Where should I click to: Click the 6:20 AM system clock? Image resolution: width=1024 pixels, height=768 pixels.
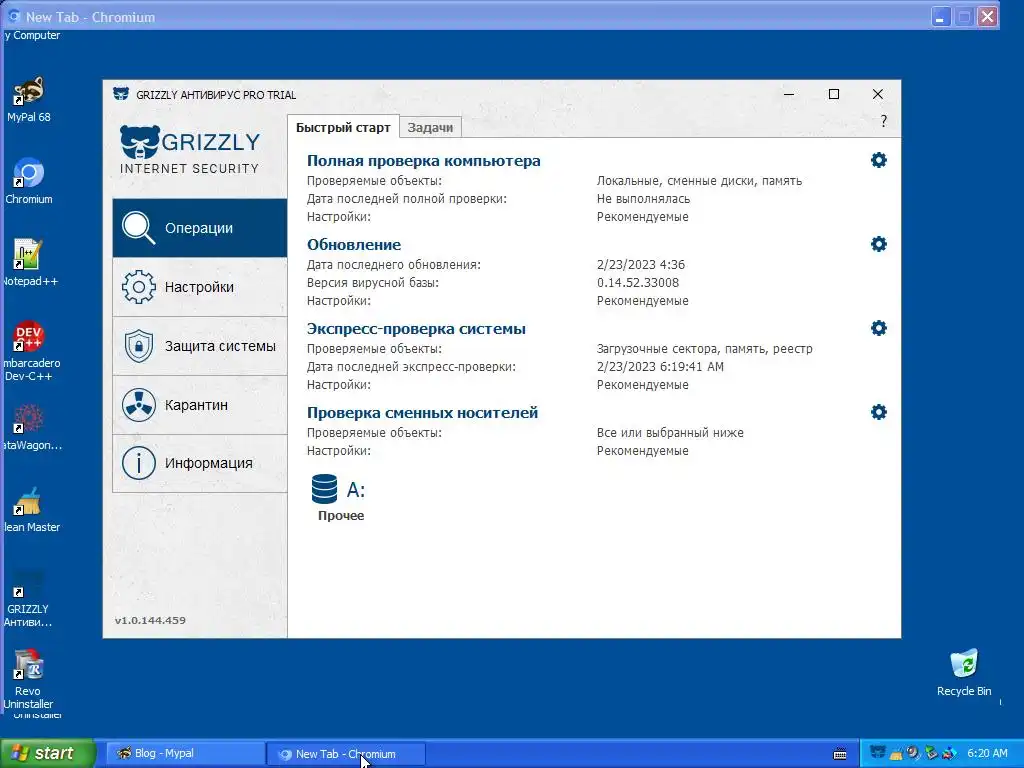click(987, 753)
